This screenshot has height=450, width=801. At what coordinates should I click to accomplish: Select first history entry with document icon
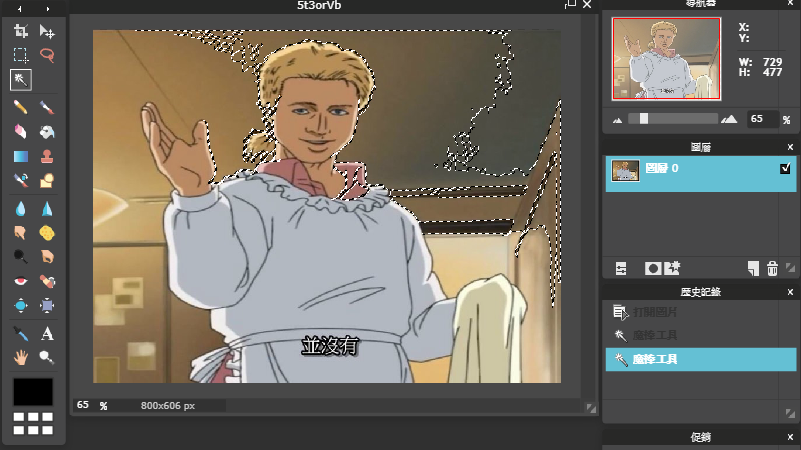pos(701,312)
